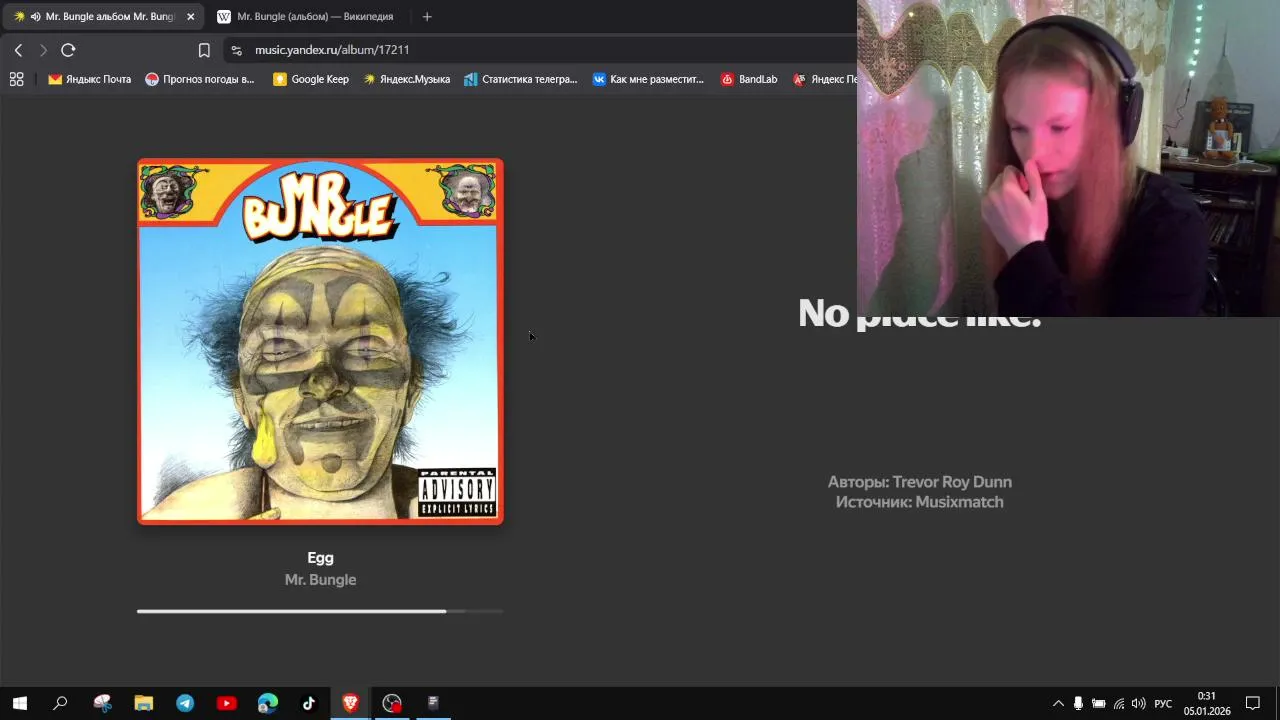Open the Статистика телеграм bookmark
The height and width of the screenshot is (720, 1280).
520,79
